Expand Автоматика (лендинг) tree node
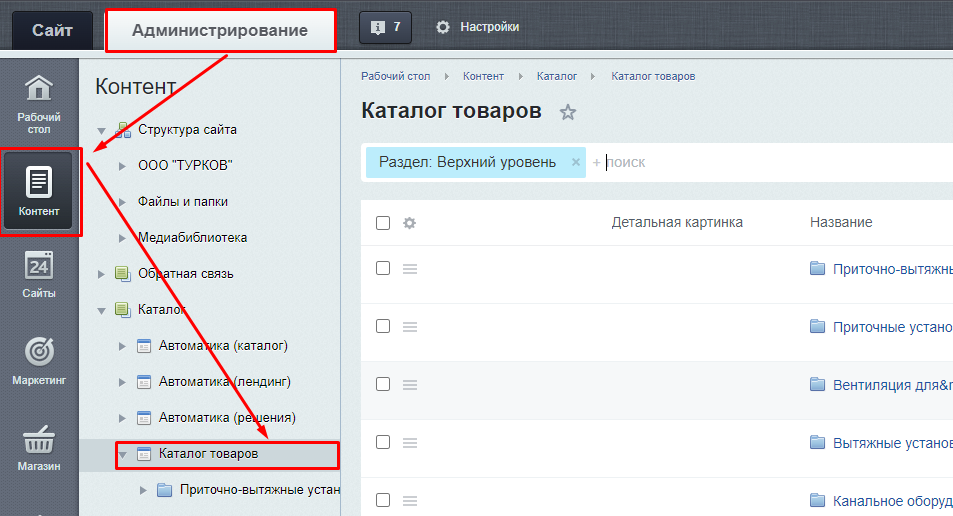Viewport: 953px width, 516px height. pos(122,382)
